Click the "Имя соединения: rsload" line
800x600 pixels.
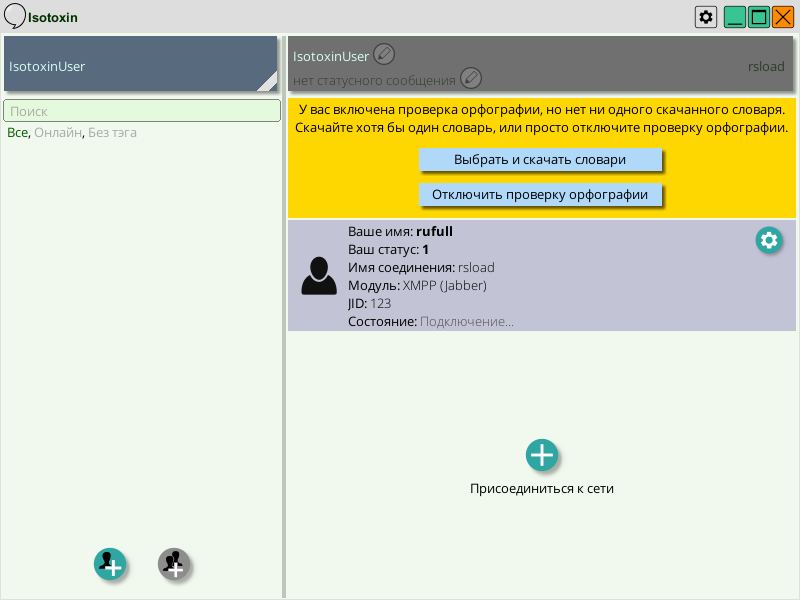pyautogui.click(x=421, y=267)
